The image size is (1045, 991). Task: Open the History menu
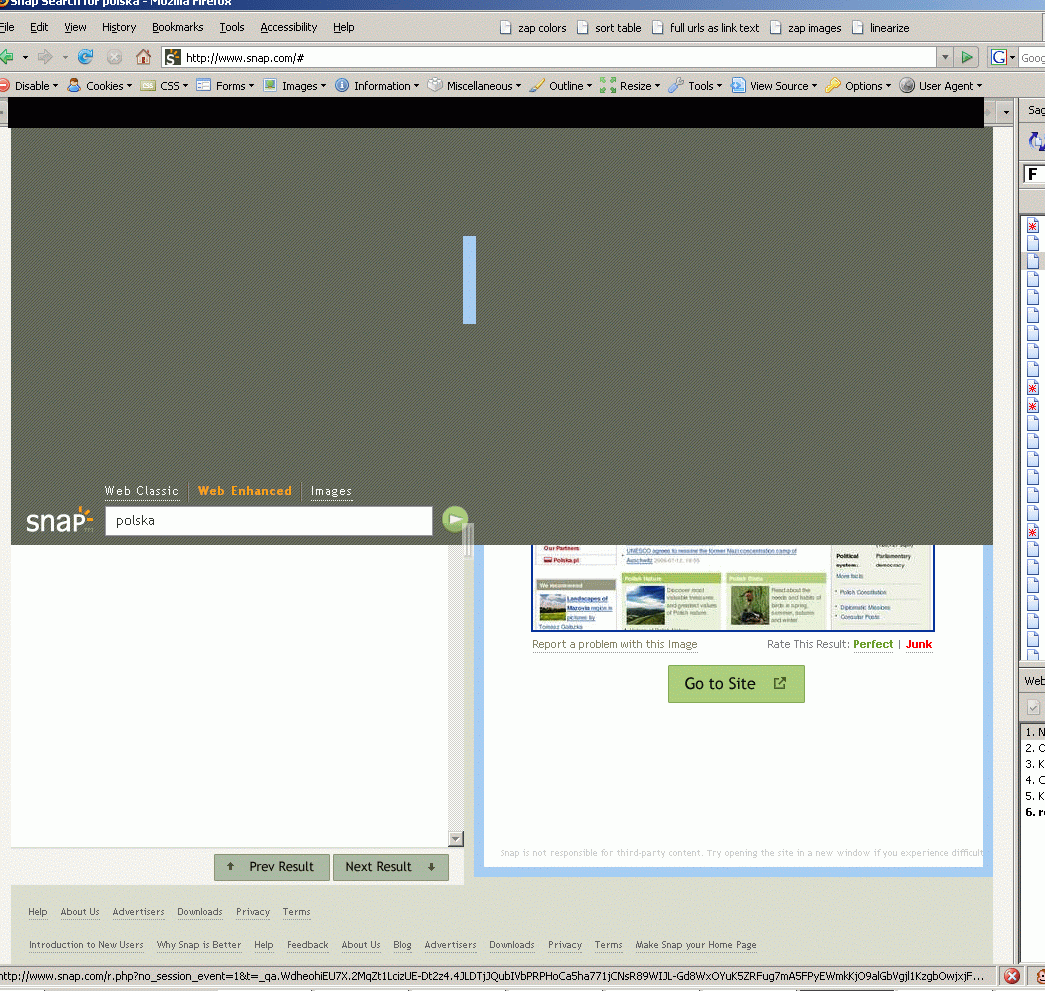[119, 27]
